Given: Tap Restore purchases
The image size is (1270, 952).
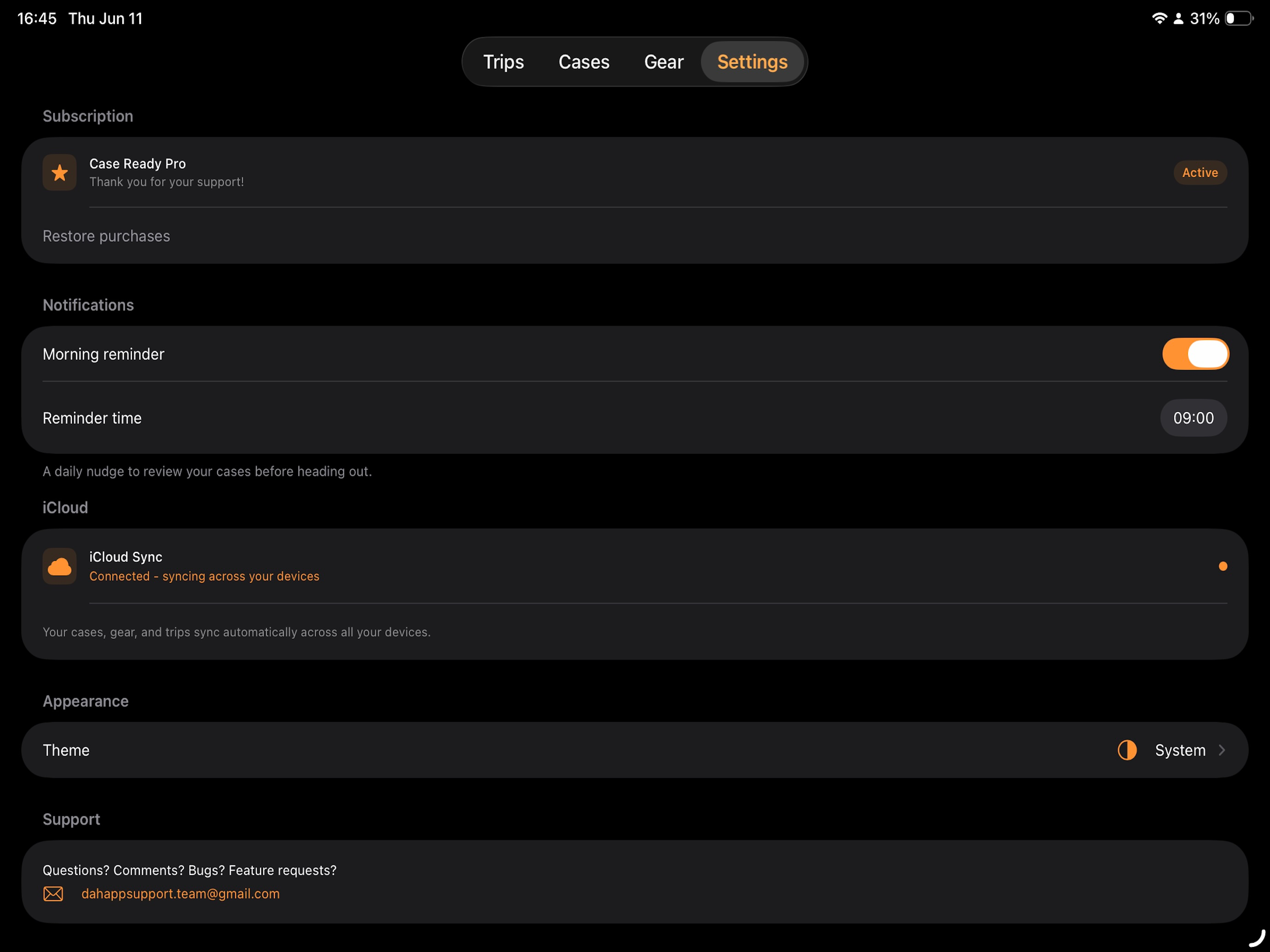Looking at the screenshot, I should (x=106, y=236).
